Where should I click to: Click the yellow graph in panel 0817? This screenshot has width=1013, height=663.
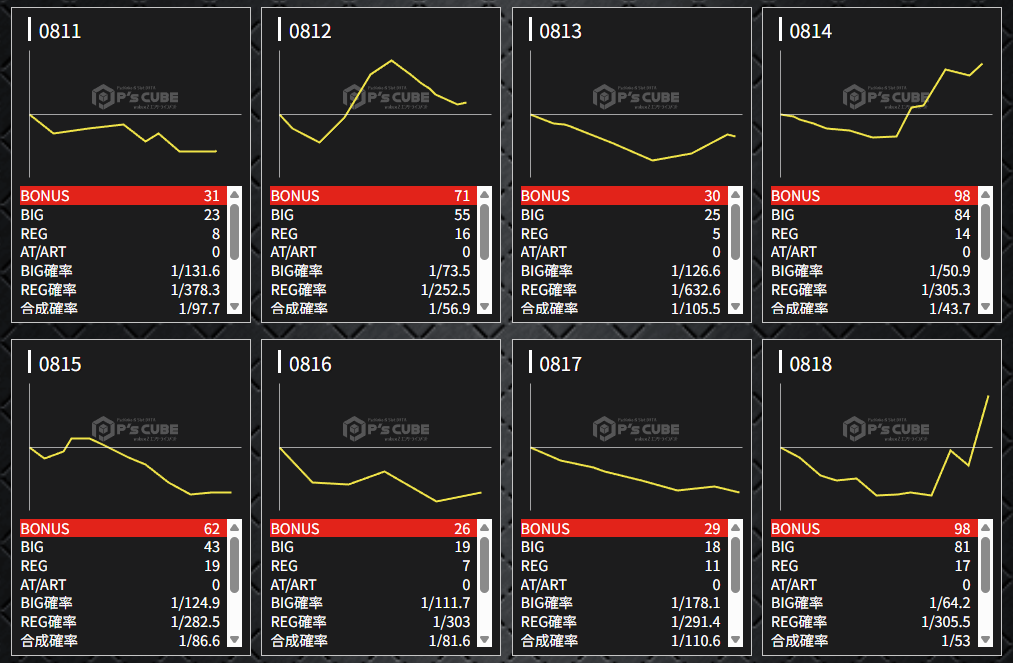(x=634, y=470)
